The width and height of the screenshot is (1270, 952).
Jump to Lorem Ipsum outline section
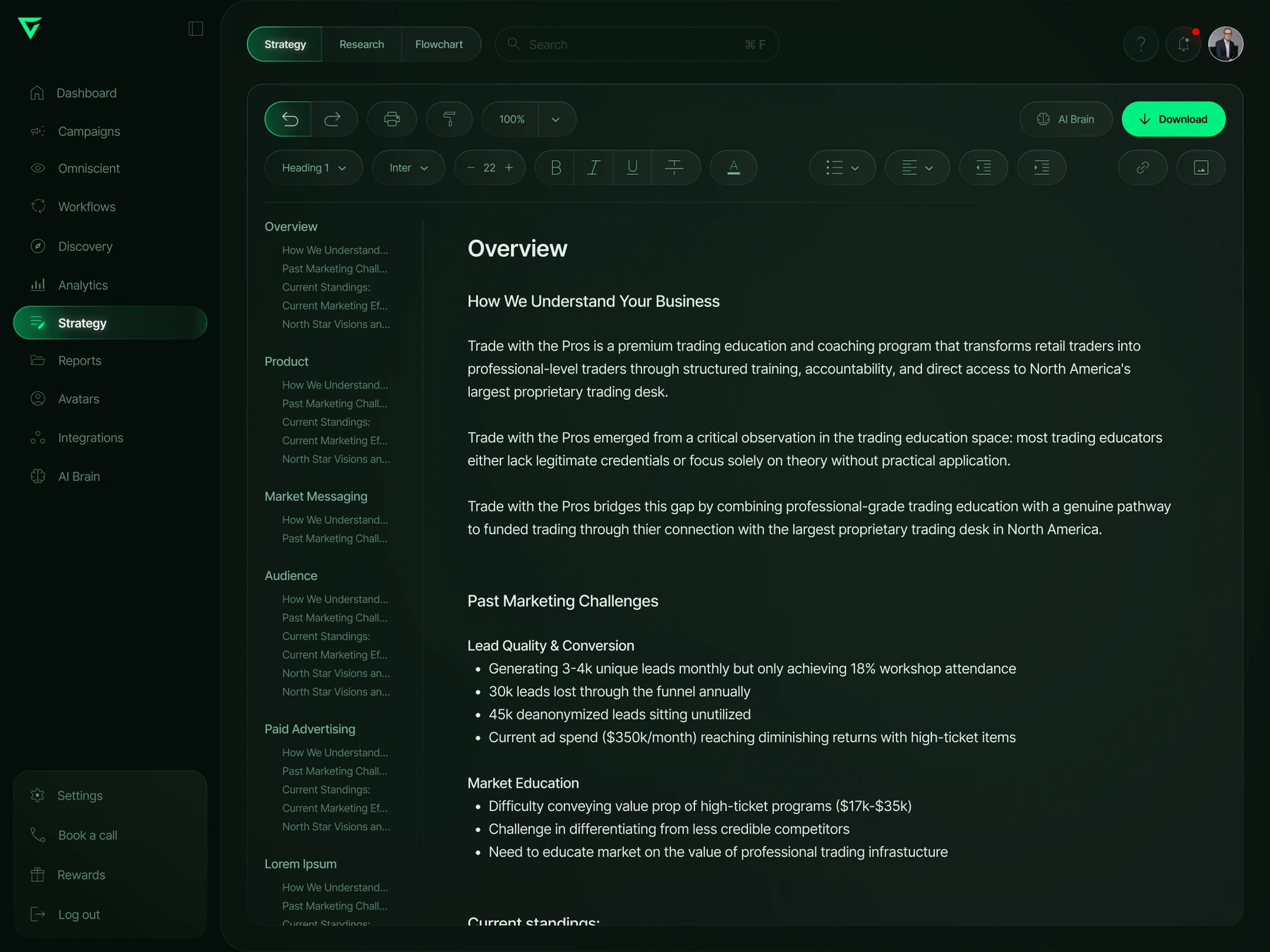coord(301,864)
